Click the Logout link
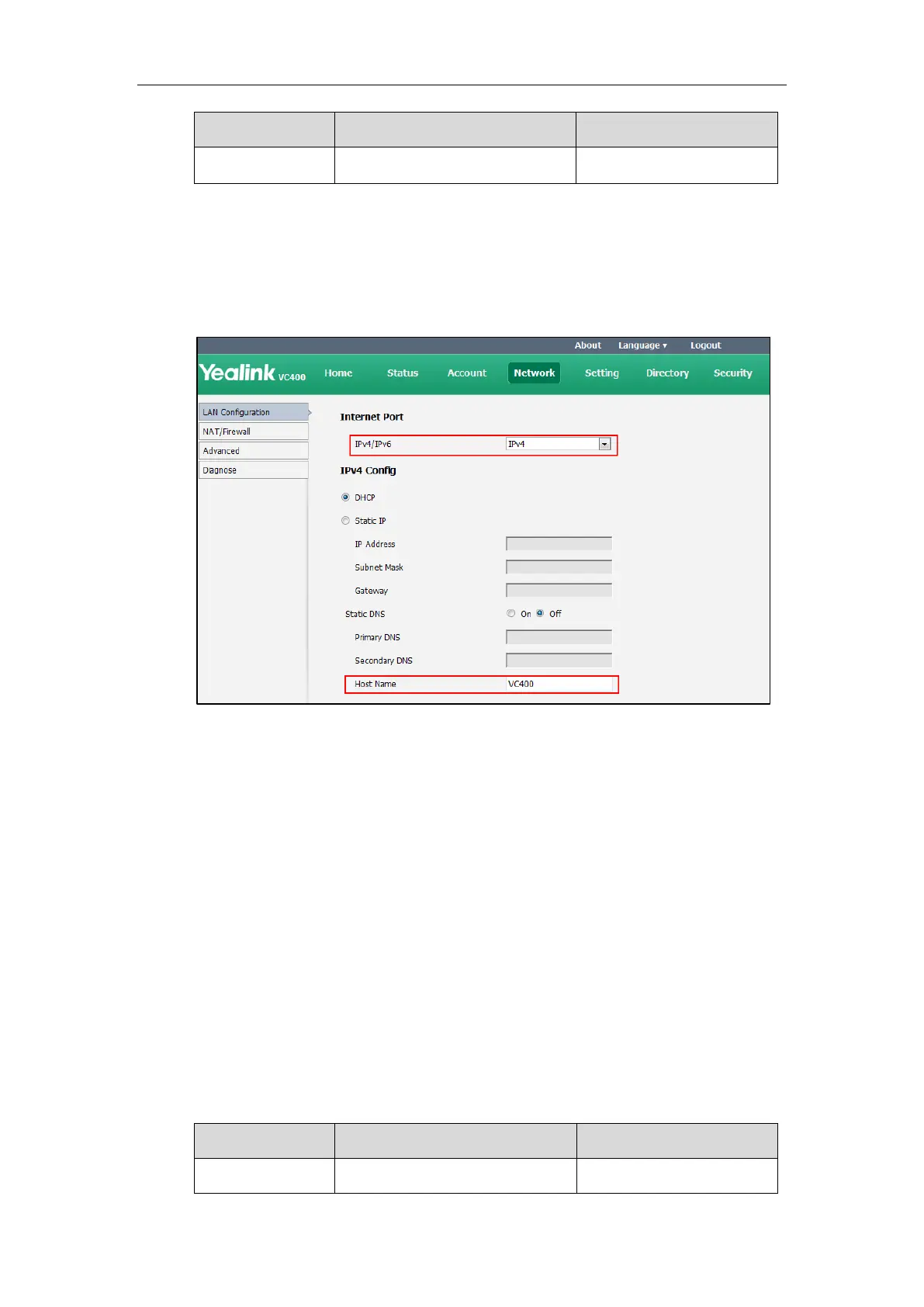Image resolution: width=924 pixels, height=1307 pixels. (x=706, y=345)
